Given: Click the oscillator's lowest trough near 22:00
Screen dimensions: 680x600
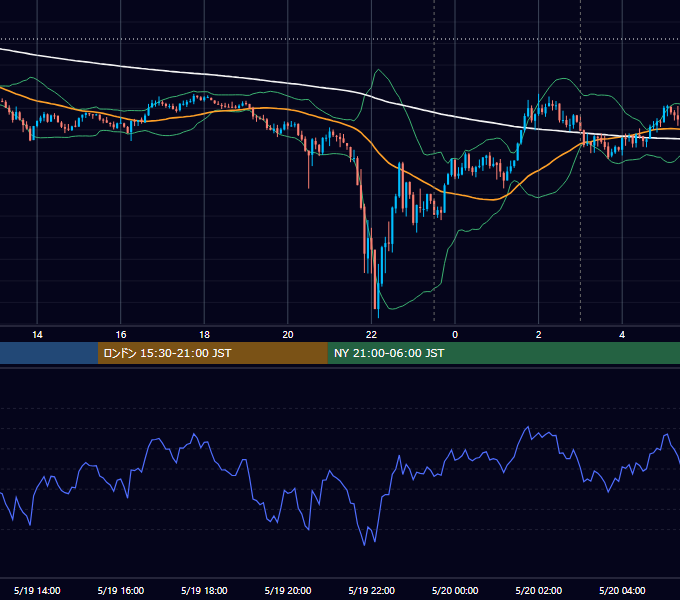Looking at the screenshot, I should pos(364,545).
